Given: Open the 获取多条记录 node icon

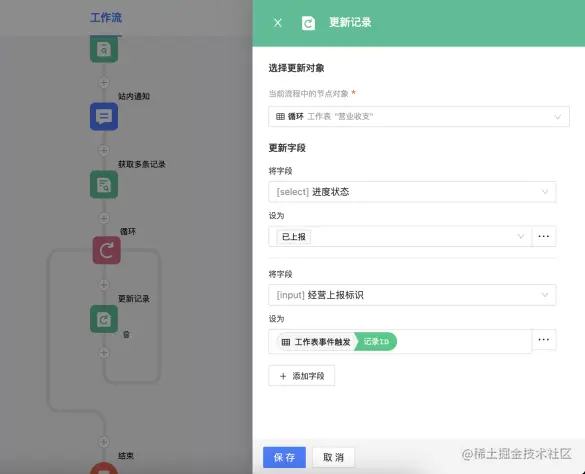Looking at the screenshot, I should [x=104, y=184].
